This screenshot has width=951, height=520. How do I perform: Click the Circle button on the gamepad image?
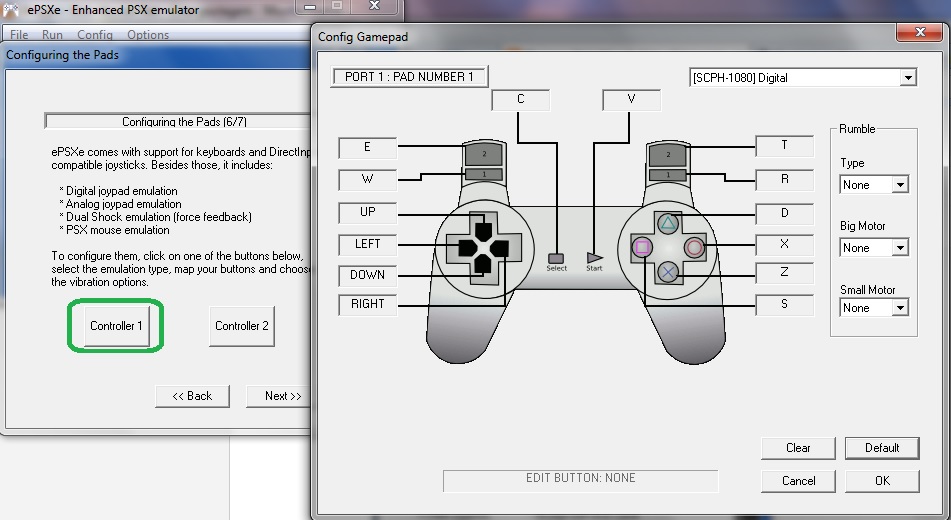tap(694, 247)
